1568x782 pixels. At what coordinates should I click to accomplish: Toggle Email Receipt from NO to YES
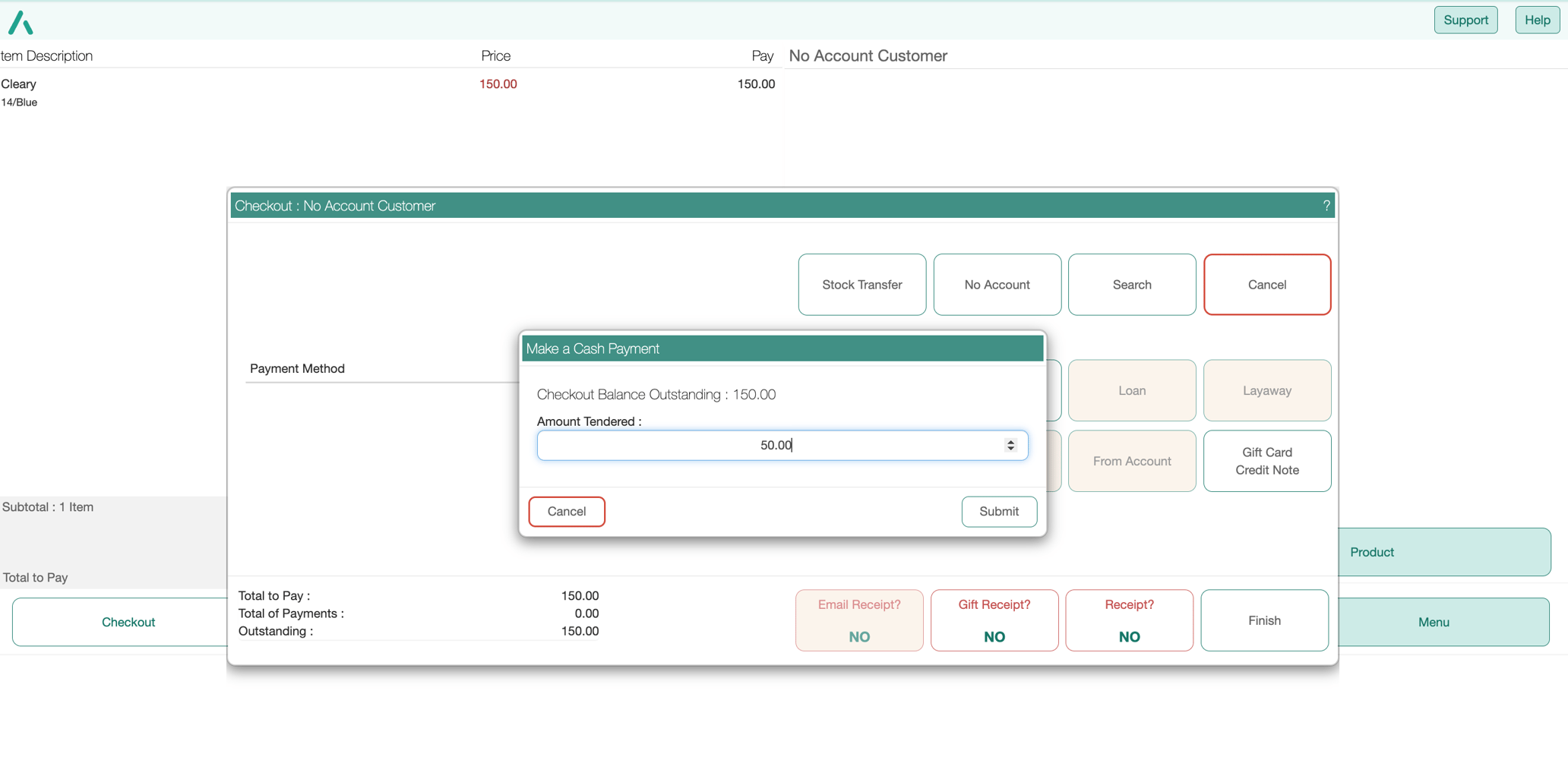point(858,620)
